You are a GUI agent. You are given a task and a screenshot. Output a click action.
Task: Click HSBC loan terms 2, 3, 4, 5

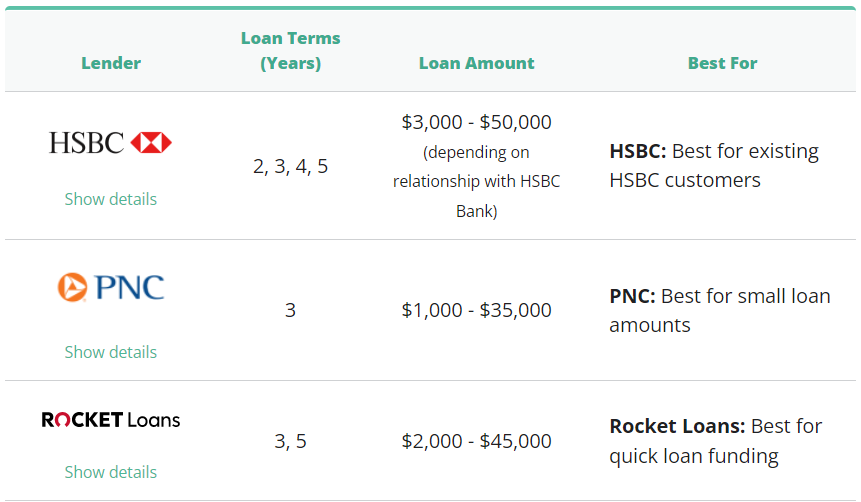290,166
